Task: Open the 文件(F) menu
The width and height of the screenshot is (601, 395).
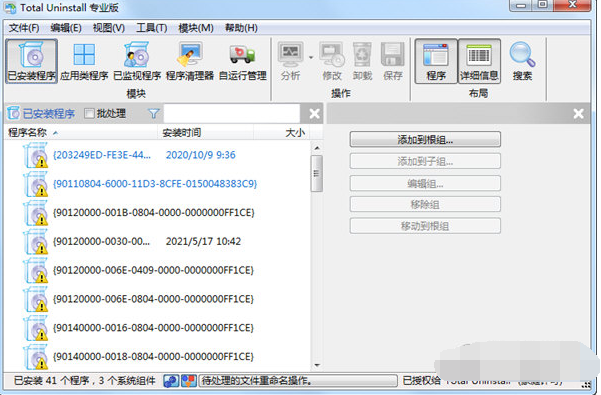Action: point(24,28)
